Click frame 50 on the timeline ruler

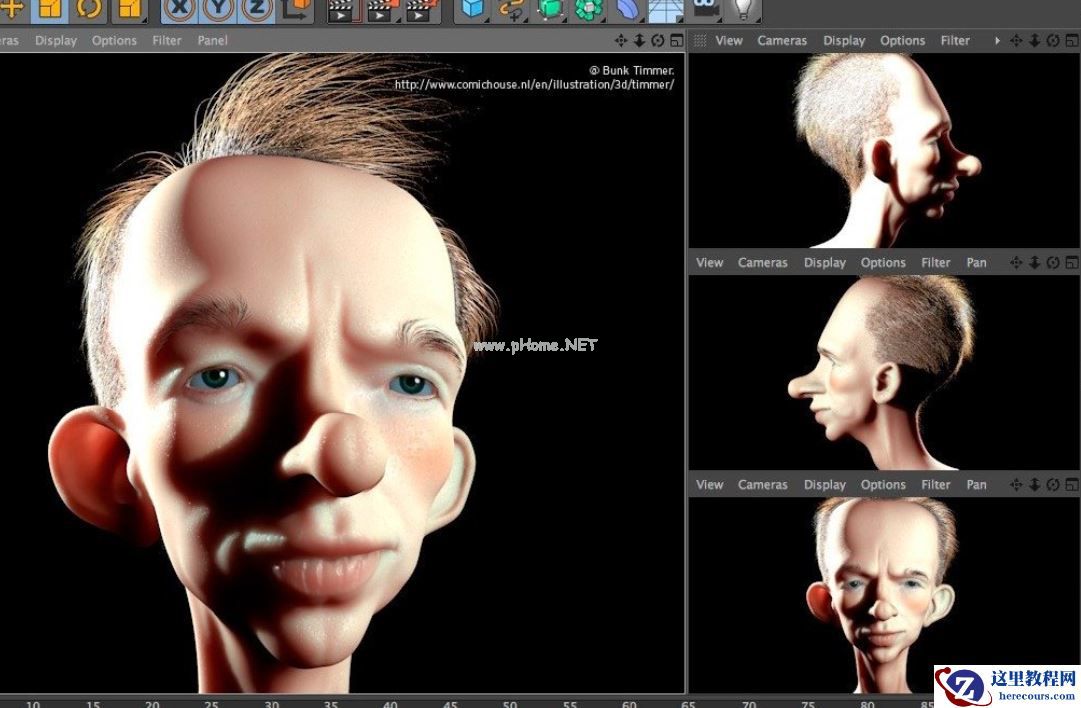click(x=510, y=703)
